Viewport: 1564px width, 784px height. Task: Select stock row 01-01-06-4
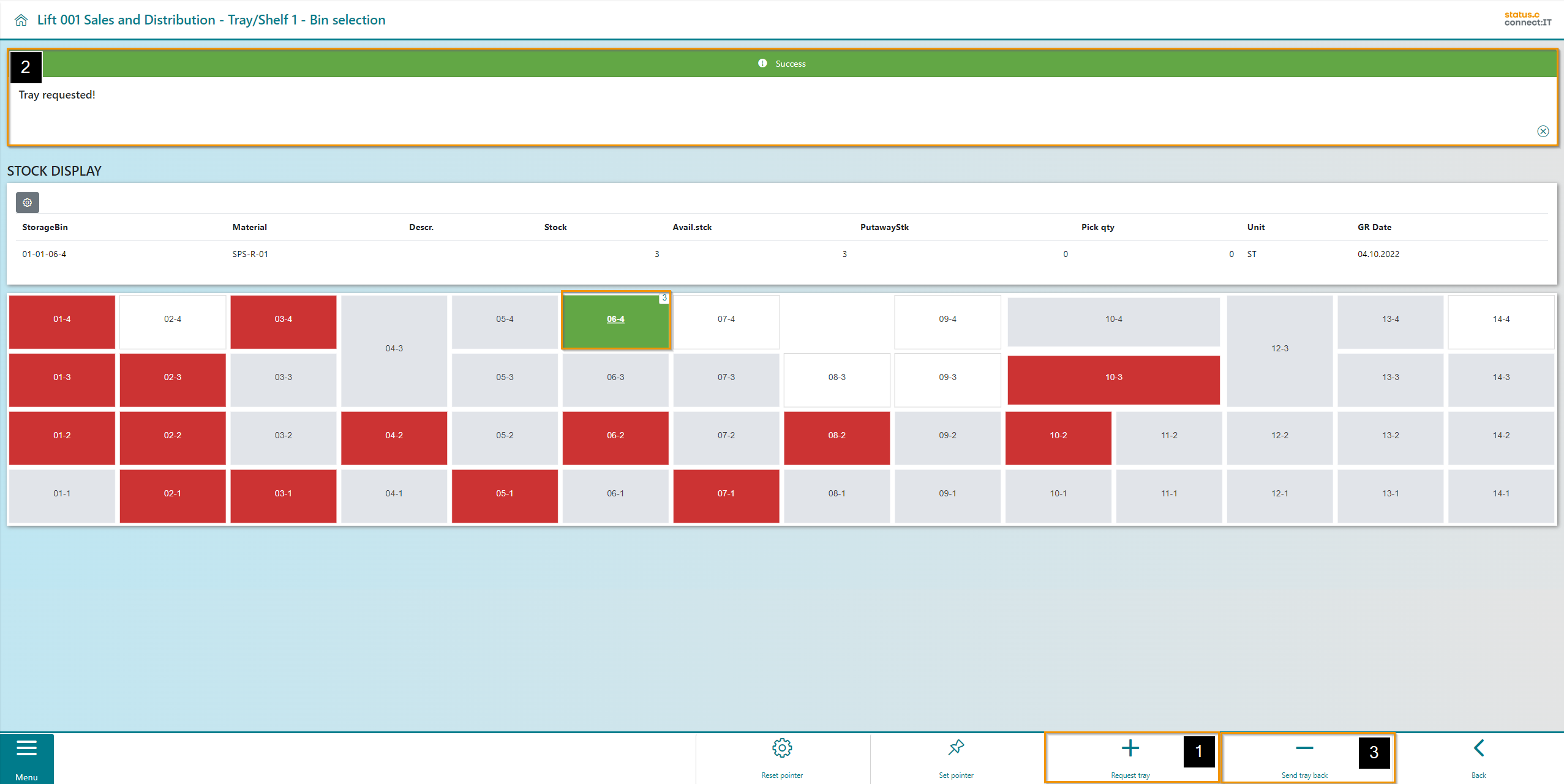point(44,254)
